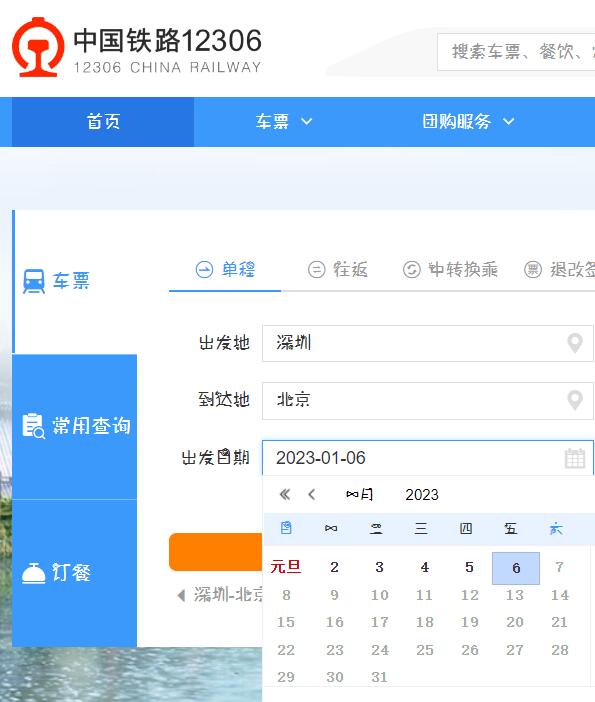Pick date 7 in the calendar
595x702 pixels.
pos(559,567)
